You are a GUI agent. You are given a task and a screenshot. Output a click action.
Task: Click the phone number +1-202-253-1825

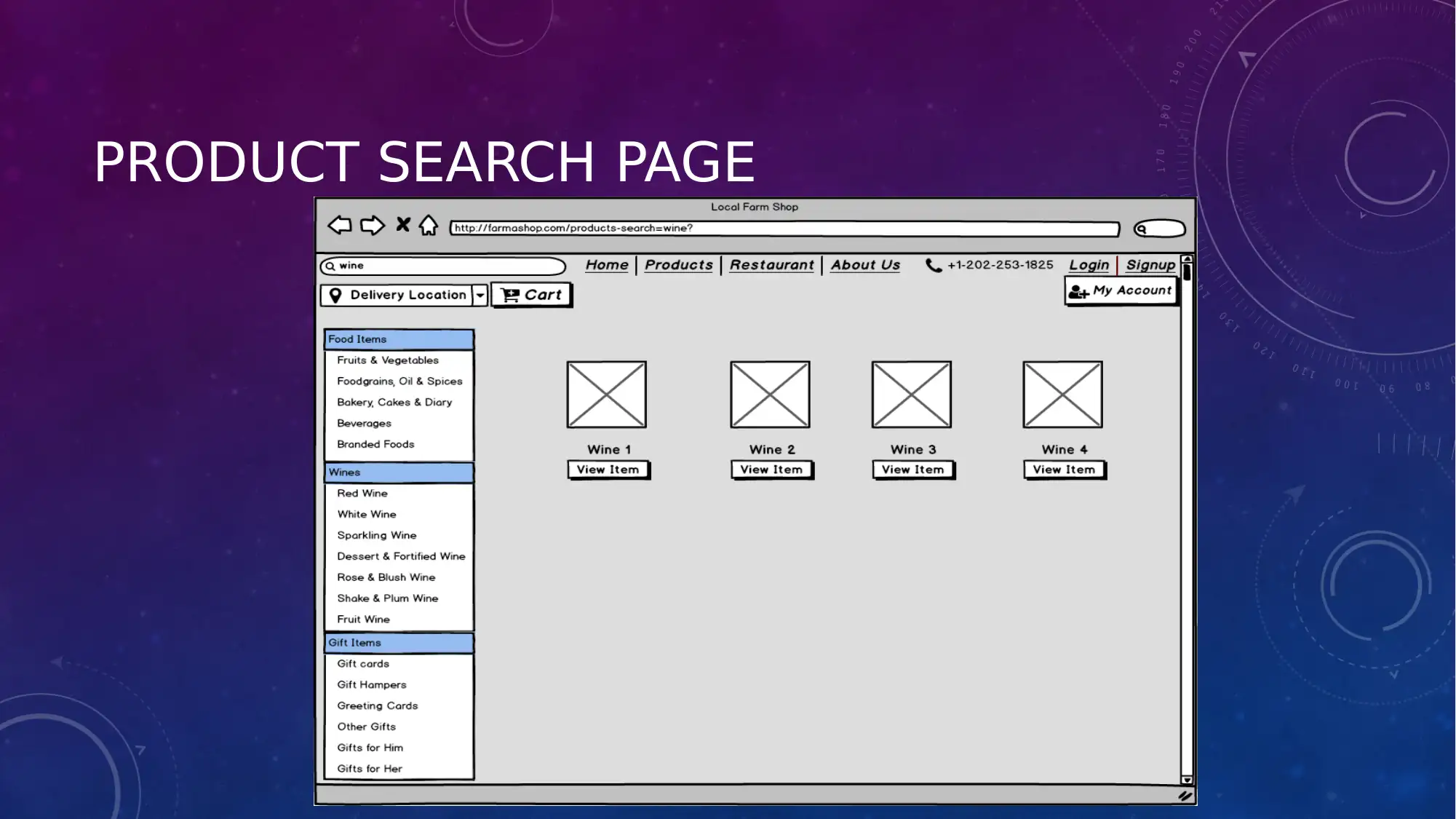click(x=1000, y=265)
